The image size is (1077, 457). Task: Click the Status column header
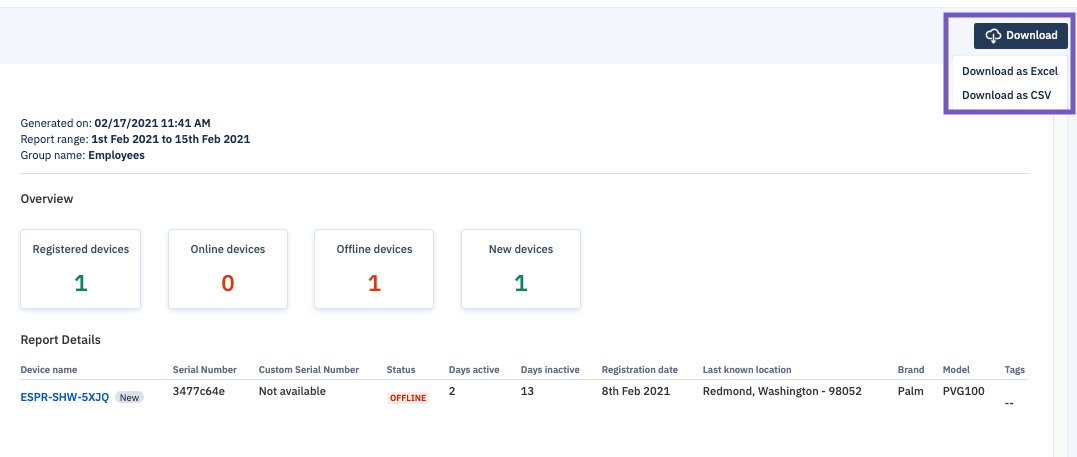[401, 370]
